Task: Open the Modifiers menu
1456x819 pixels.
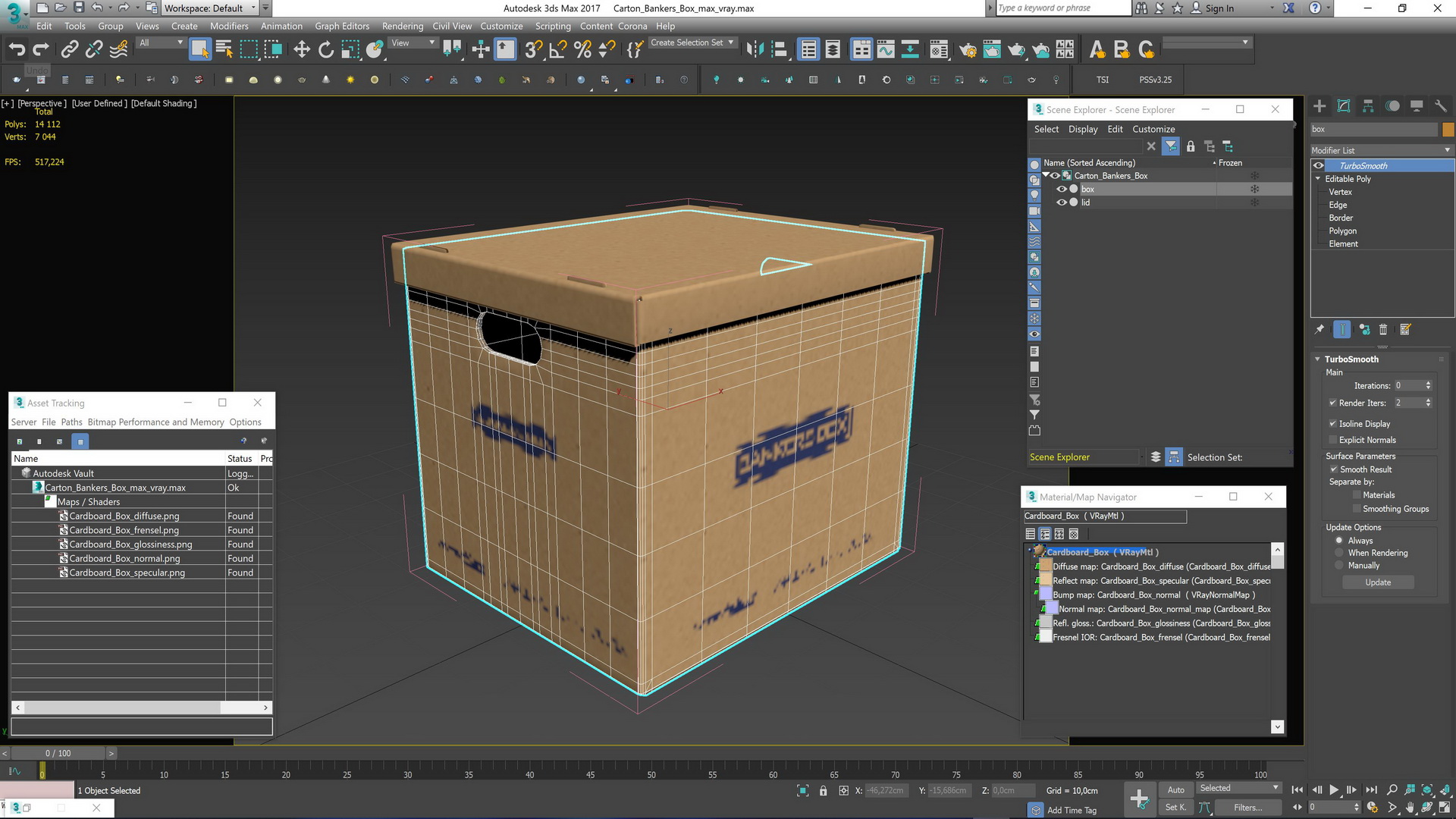Action: [x=230, y=25]
